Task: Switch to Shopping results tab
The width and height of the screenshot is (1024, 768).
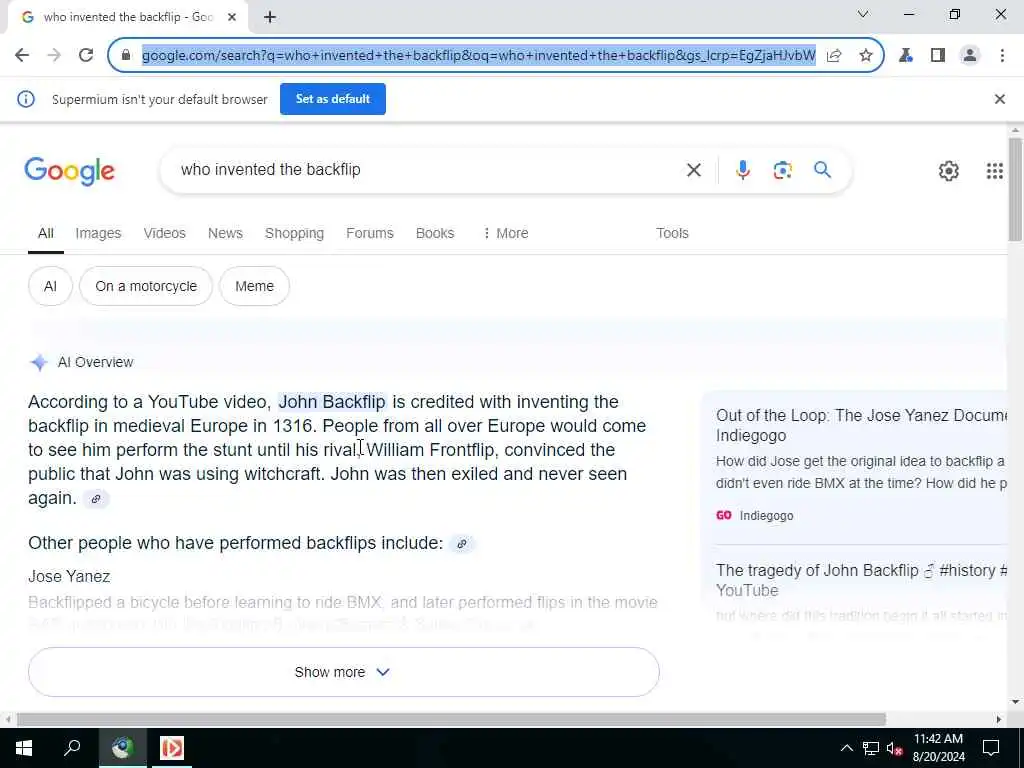Action: pos(294,233)
